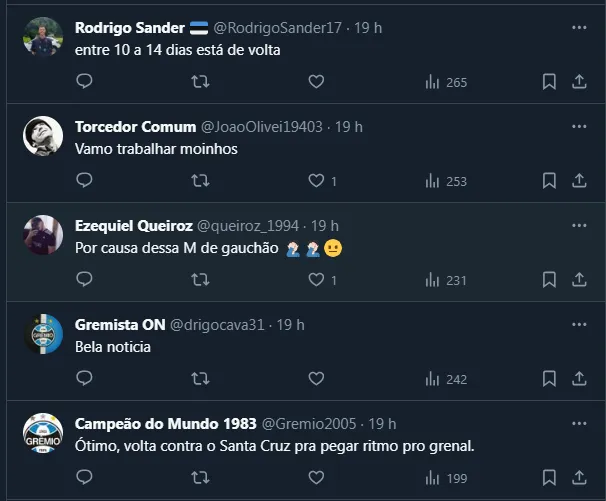The image size is (606, 501).
Task: Open more options for Ezequiel Queiroz's tweet
Action: click(x=579, y=226)
